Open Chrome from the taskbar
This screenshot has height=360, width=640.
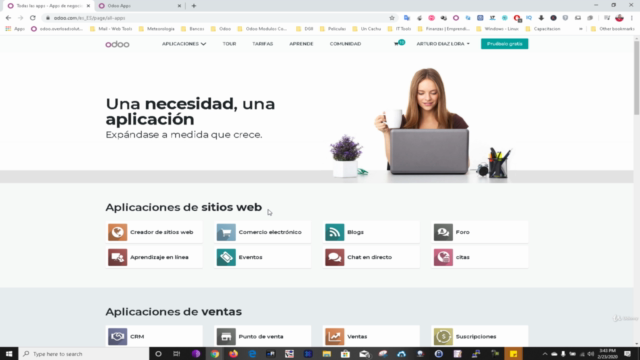pyautogui.click(x=215, y=354)
